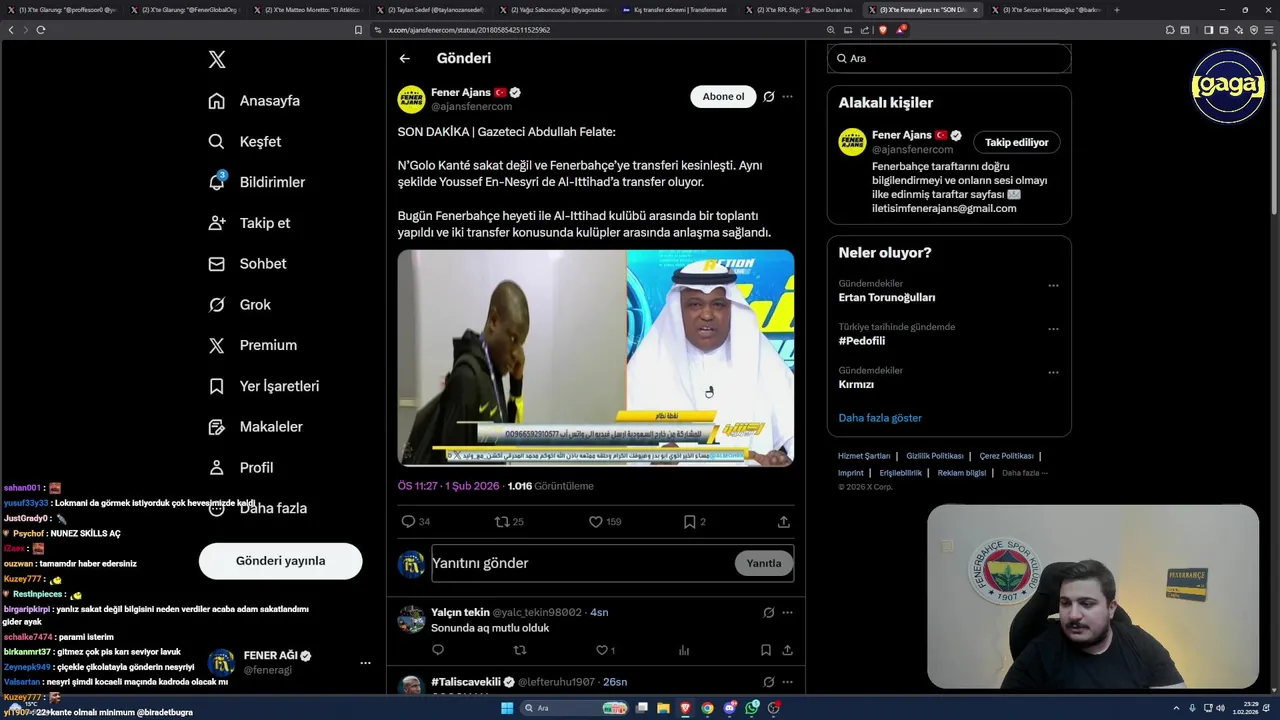Open options for #Pedofili trend
The width and height of the screenshot is (1280, 720).
point(1053,329)
